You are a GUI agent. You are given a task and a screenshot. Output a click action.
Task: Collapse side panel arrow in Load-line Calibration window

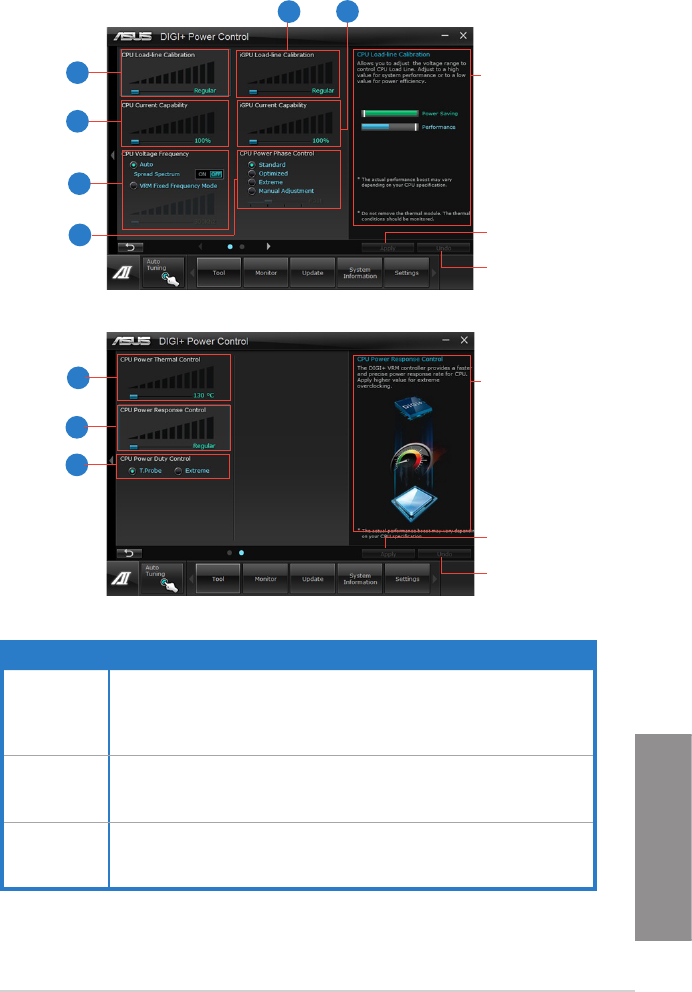pyautogui.click(x=113, y=155)
